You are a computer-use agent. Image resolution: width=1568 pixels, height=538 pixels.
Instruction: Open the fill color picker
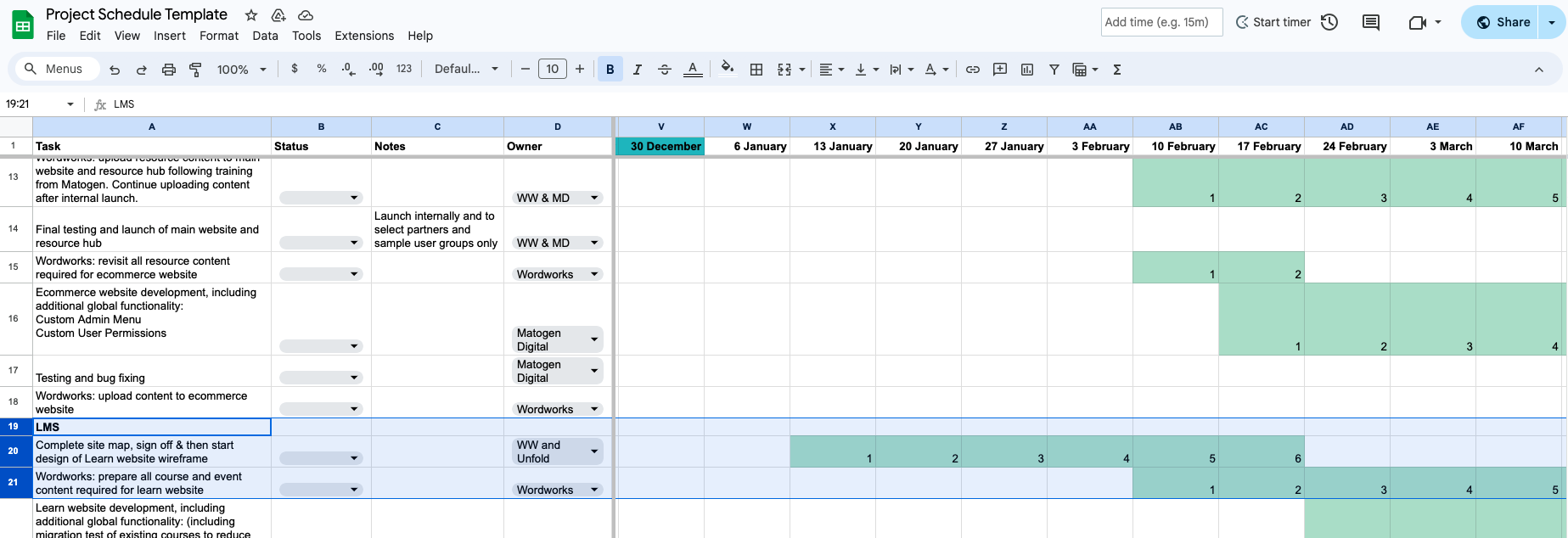(727, 70)
